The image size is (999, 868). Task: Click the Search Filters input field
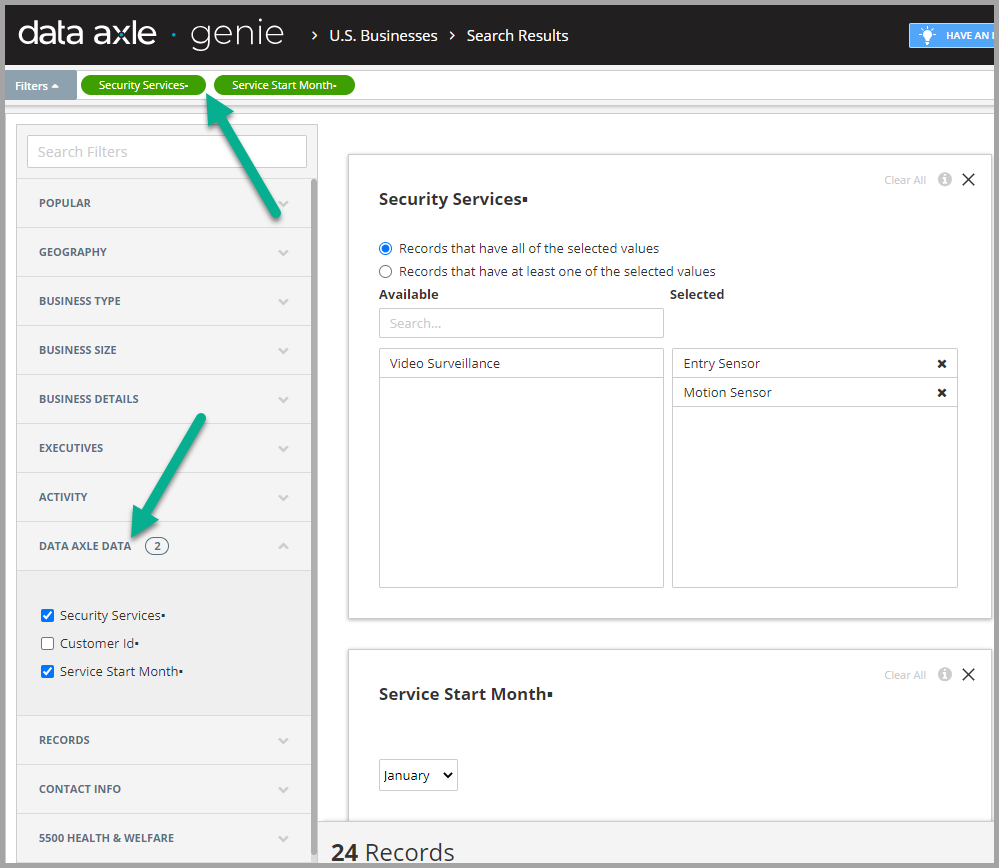(166, 151)
